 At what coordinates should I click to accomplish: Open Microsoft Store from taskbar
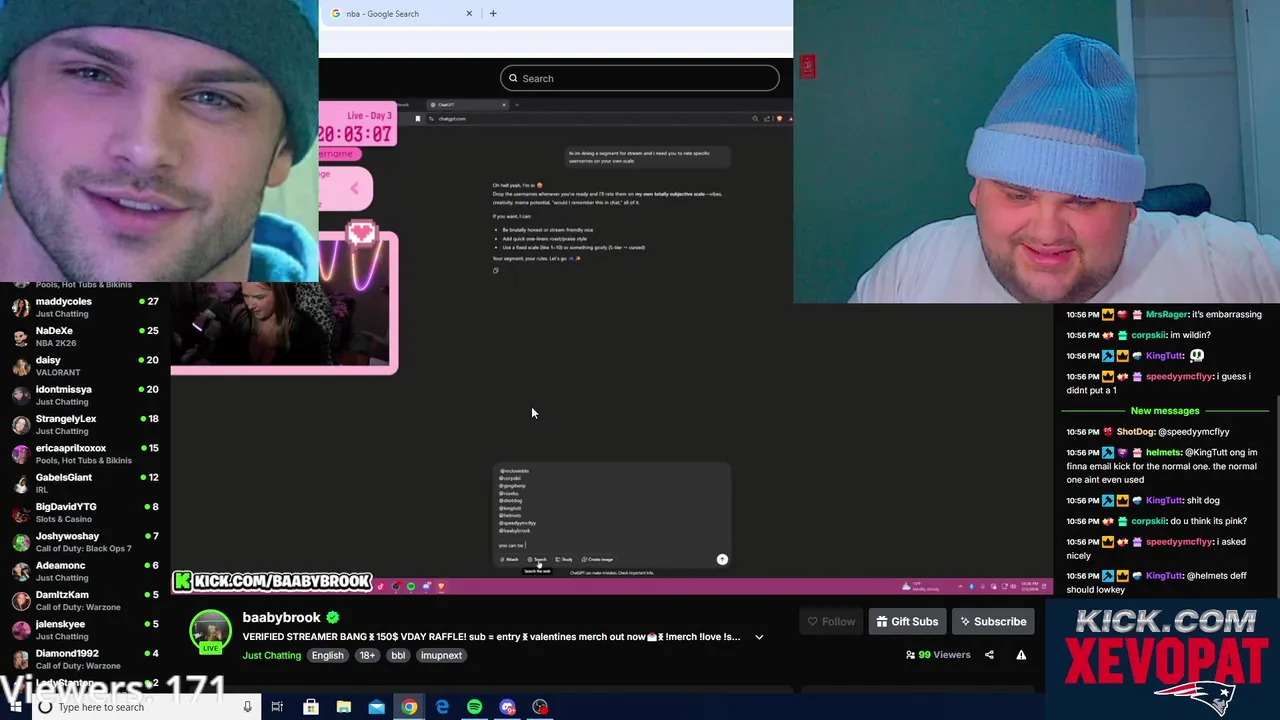tap(310, 707)
